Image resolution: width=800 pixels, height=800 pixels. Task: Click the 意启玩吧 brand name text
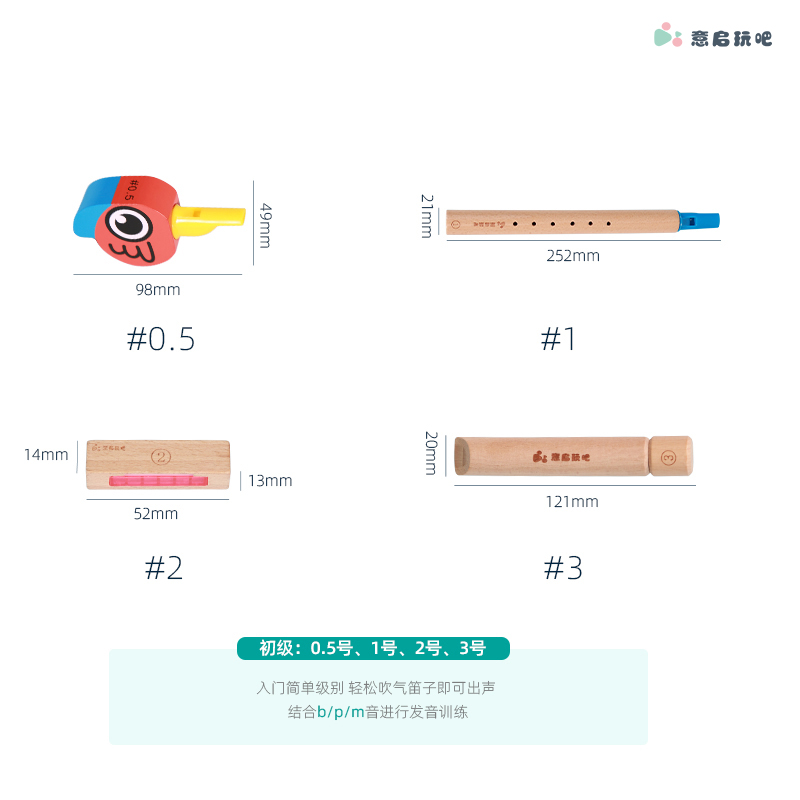[x=731, y=38]
